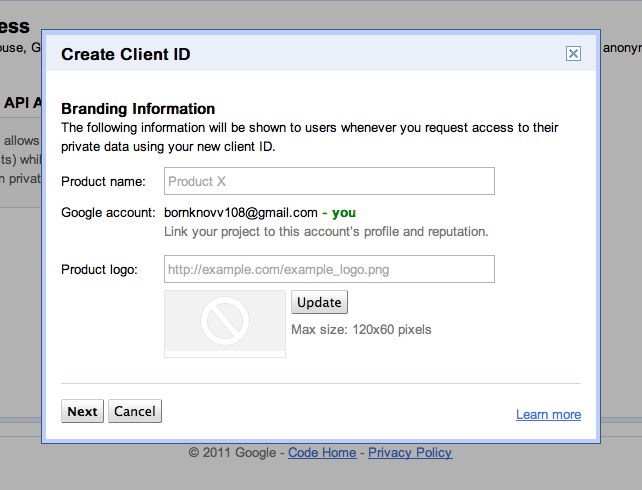The image size is (642, 490).
Task: Click the "Product name:" field label
Action: [x=103, y=182]
